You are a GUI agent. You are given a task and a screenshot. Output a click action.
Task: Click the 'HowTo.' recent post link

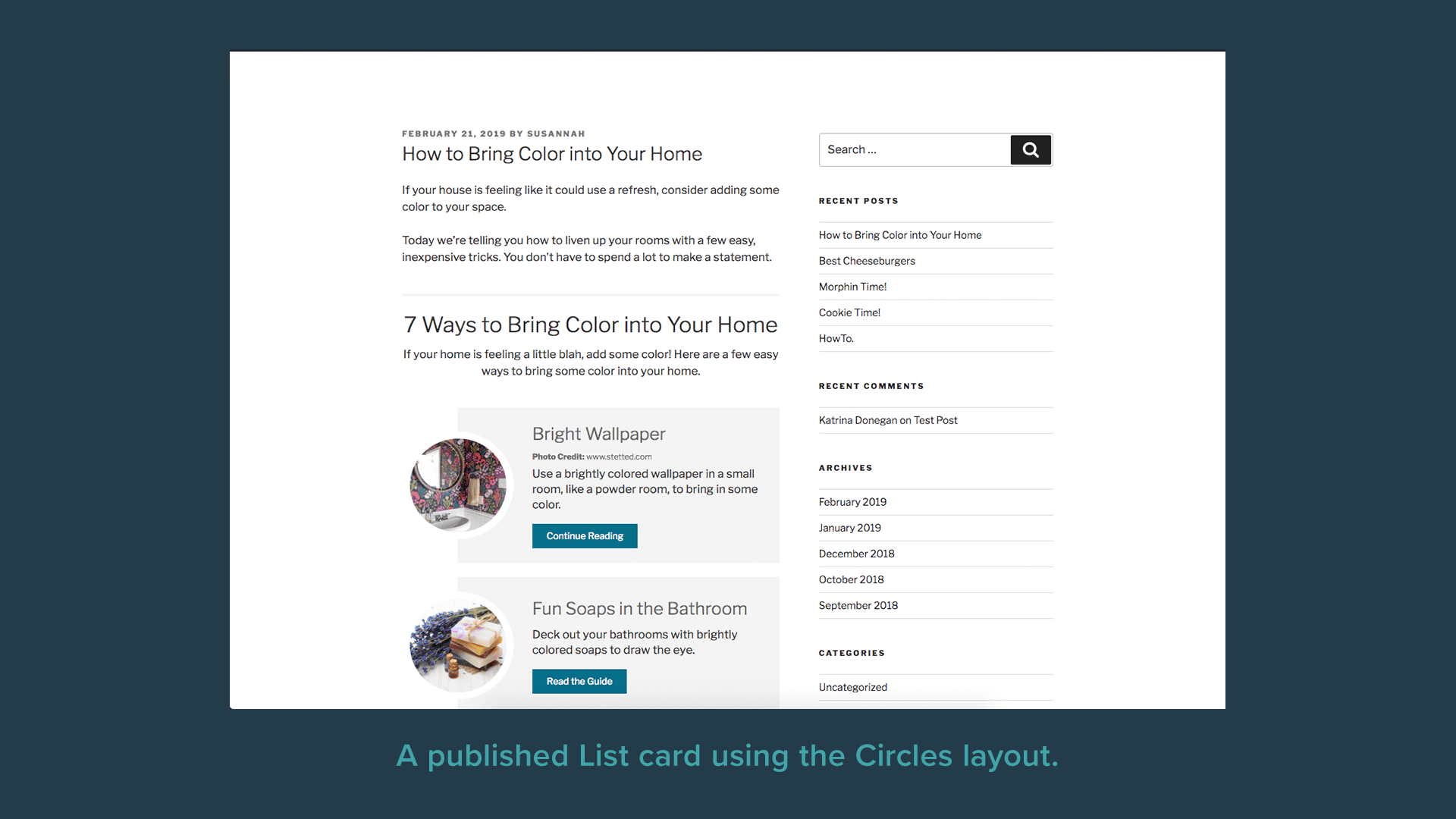pos(836,338)
